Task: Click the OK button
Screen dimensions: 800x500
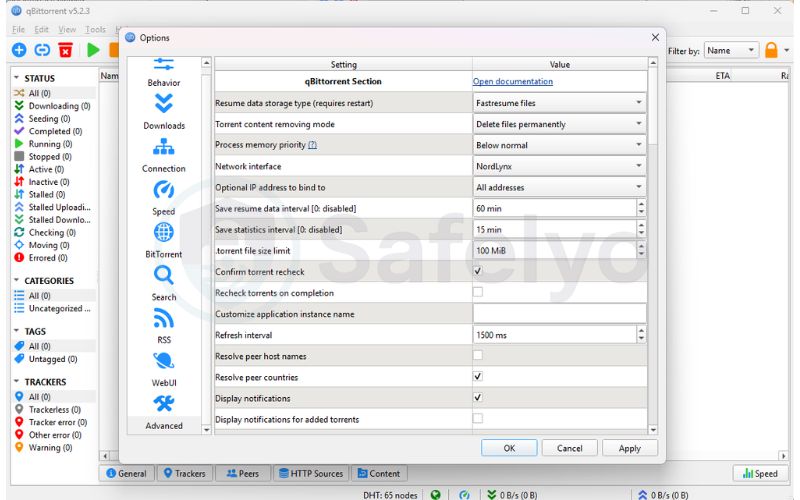Action: point(509,448)
